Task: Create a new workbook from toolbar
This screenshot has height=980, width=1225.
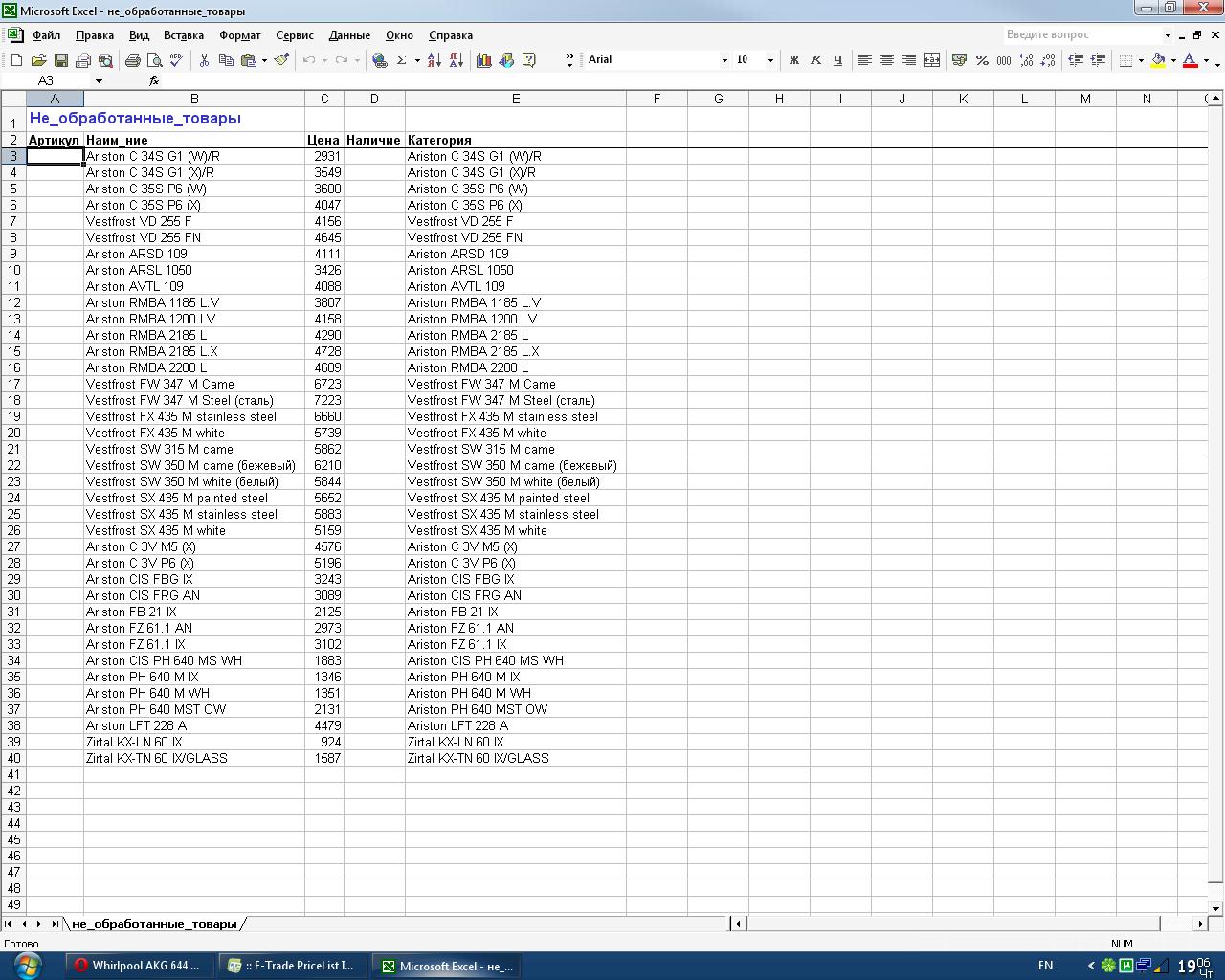Action: click(x=16, y=60)
